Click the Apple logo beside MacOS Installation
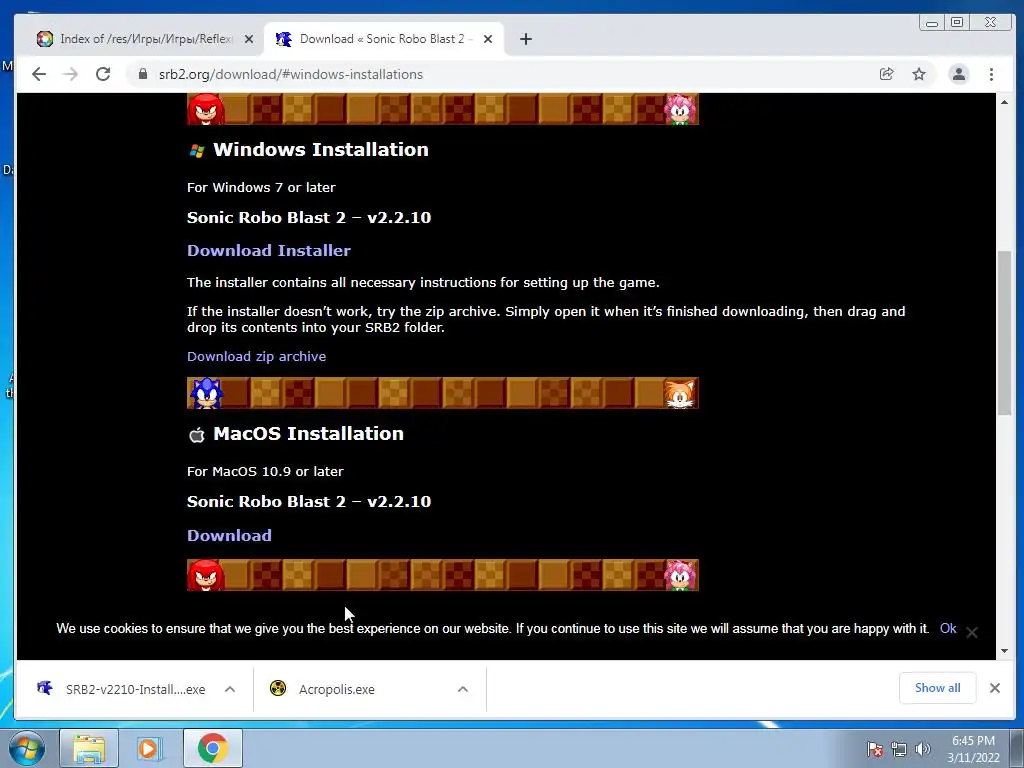Screen dimensions: 1024x768 click(x=197, y=434)
